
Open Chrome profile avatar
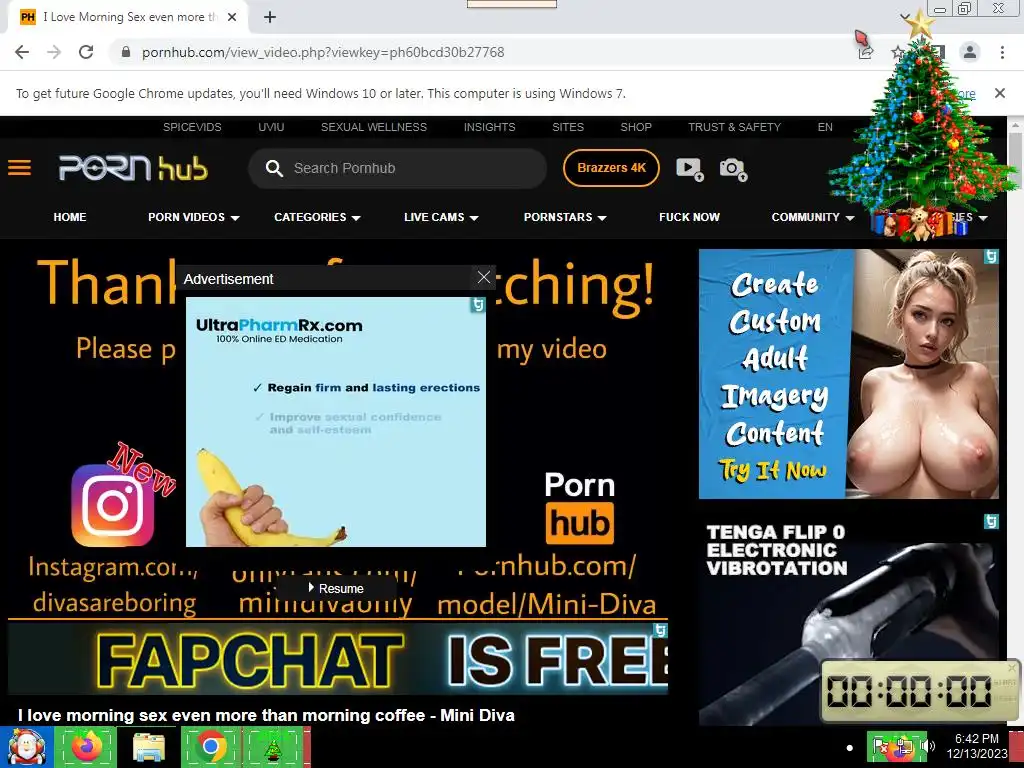[970, 52]
